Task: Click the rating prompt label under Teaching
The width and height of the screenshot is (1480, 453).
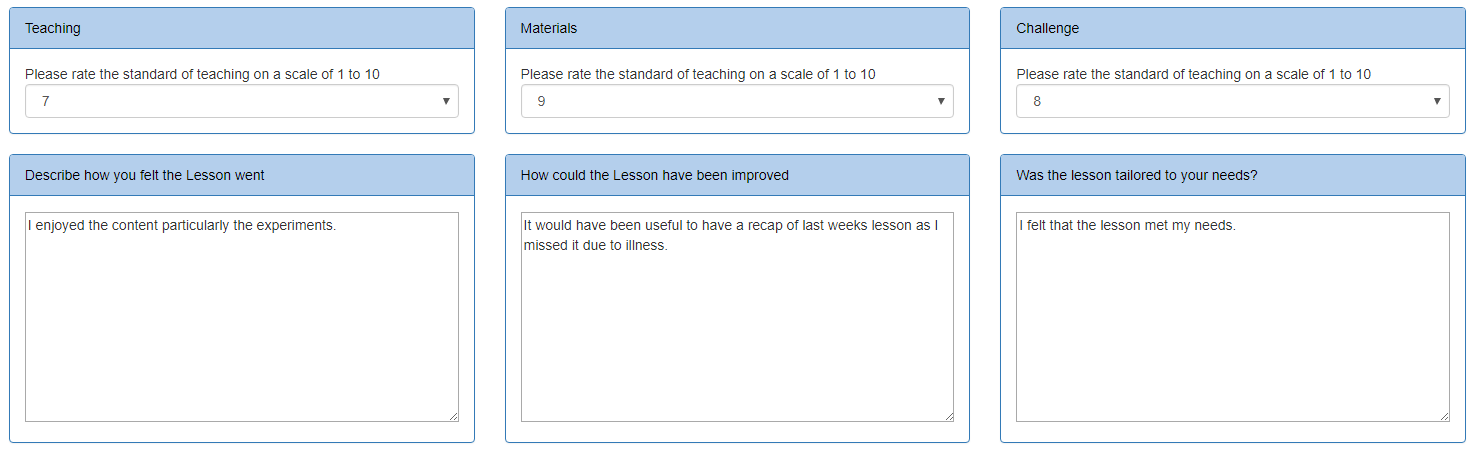Action: point(202,74)
